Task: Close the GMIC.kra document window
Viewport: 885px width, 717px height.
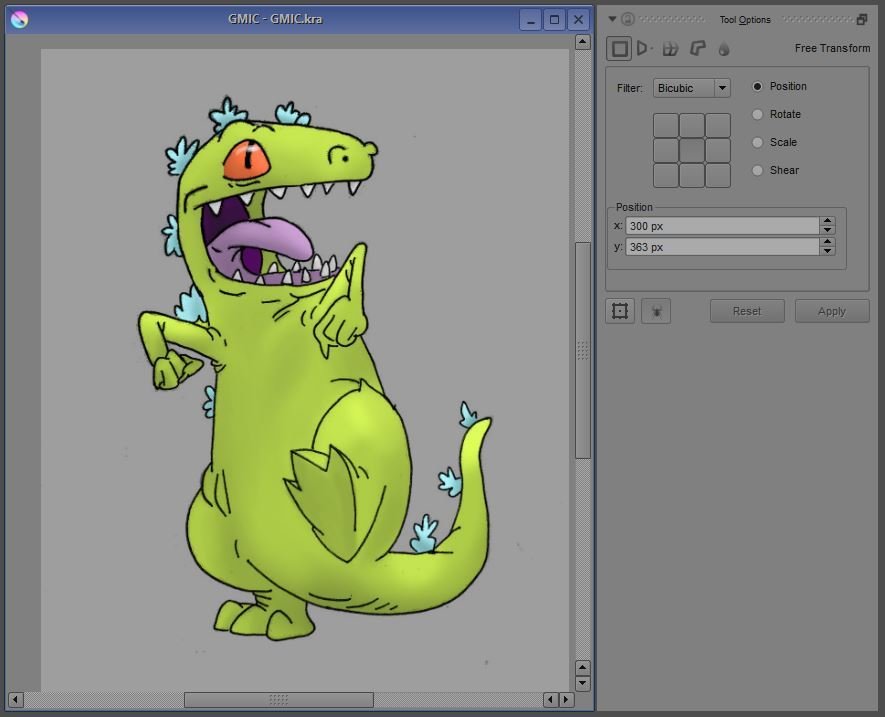Action: click(x=579, y=20)
